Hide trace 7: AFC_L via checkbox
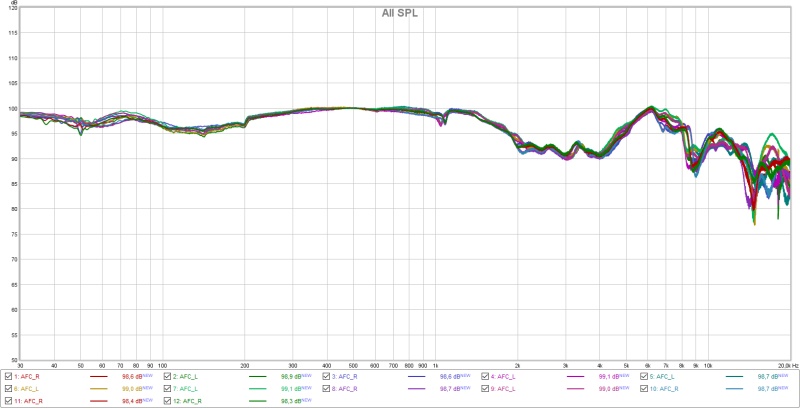This screenshot has height=409, width=800. [x=168, y=388]
